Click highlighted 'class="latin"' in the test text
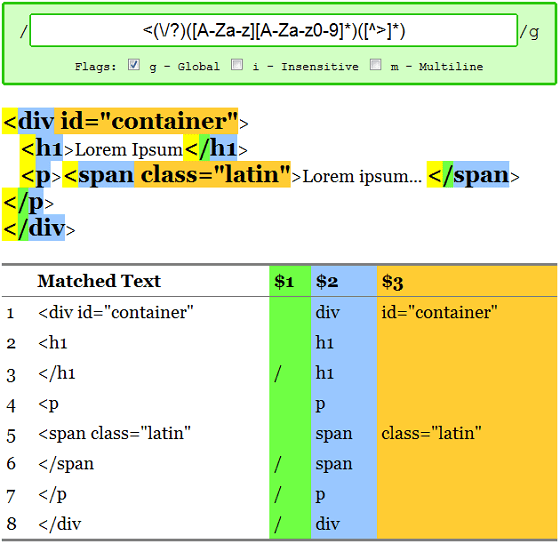The image size is (560, 544). pyautogui.click(x=212, y=174)
